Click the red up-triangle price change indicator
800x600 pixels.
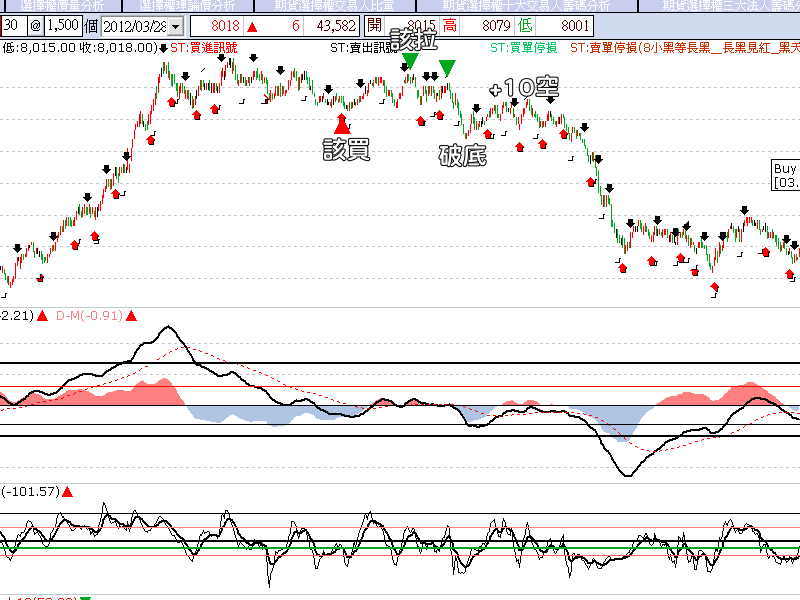pos(252,27)
